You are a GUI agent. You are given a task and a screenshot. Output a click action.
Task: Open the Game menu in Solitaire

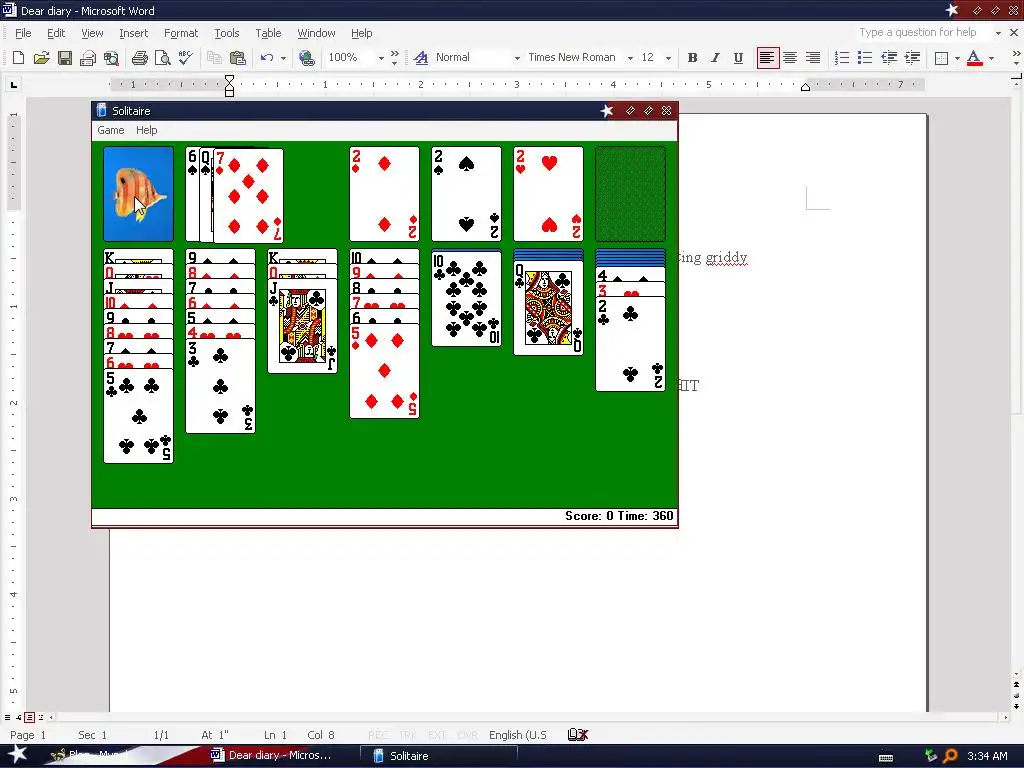[110, 130]
